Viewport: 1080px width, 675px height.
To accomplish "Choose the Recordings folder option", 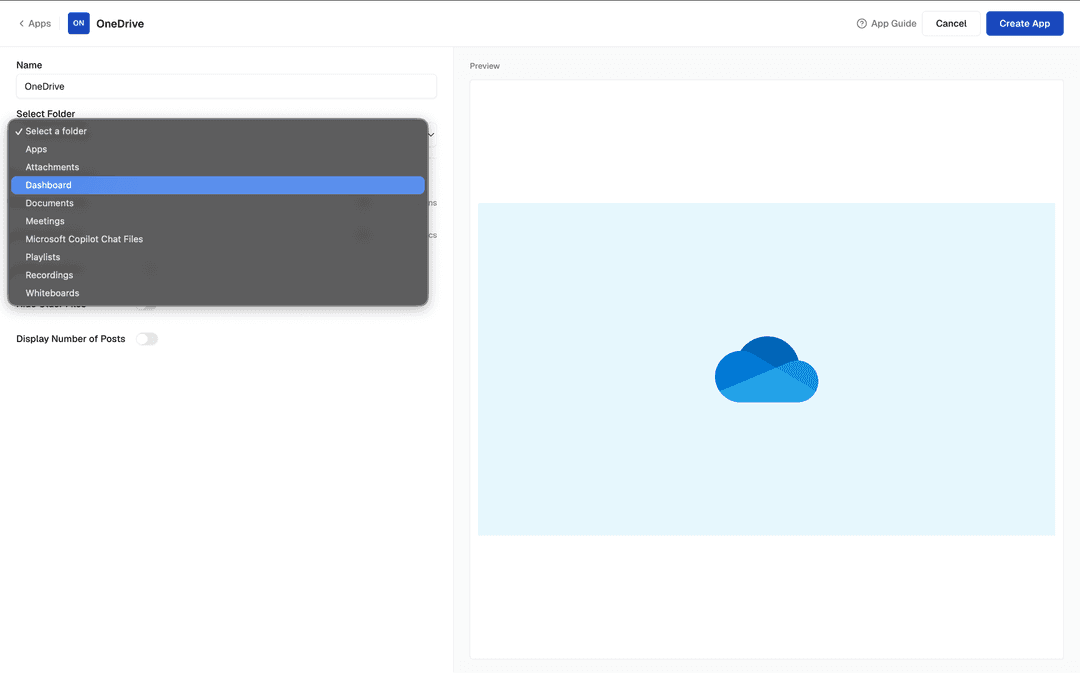I will click(218, 275).
